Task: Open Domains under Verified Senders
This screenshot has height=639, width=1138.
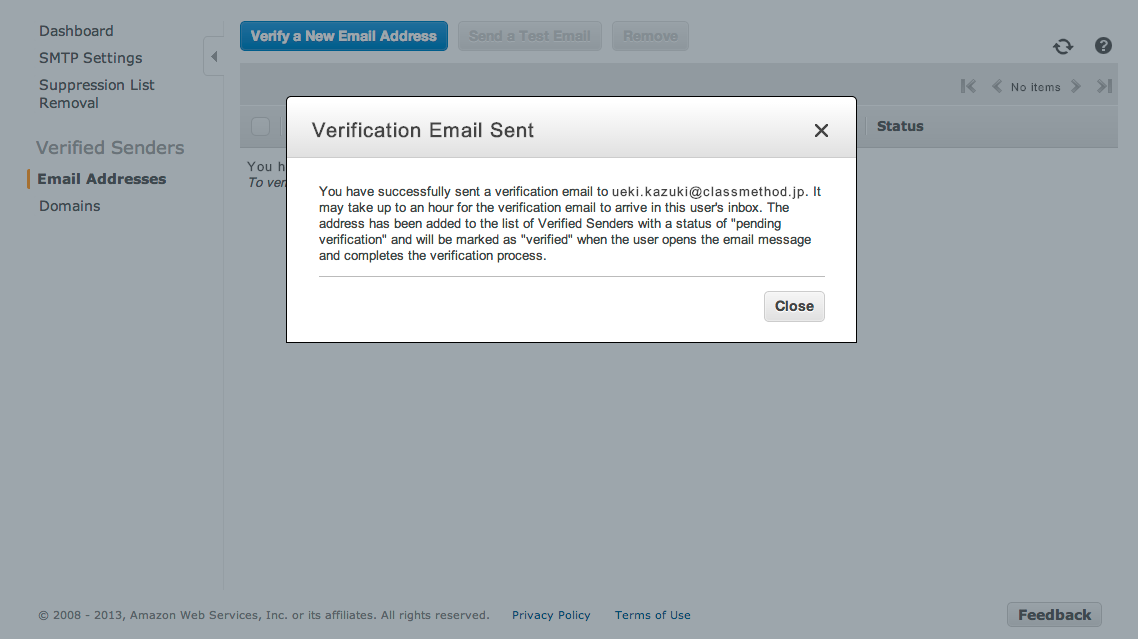Action: click(69, 206)
